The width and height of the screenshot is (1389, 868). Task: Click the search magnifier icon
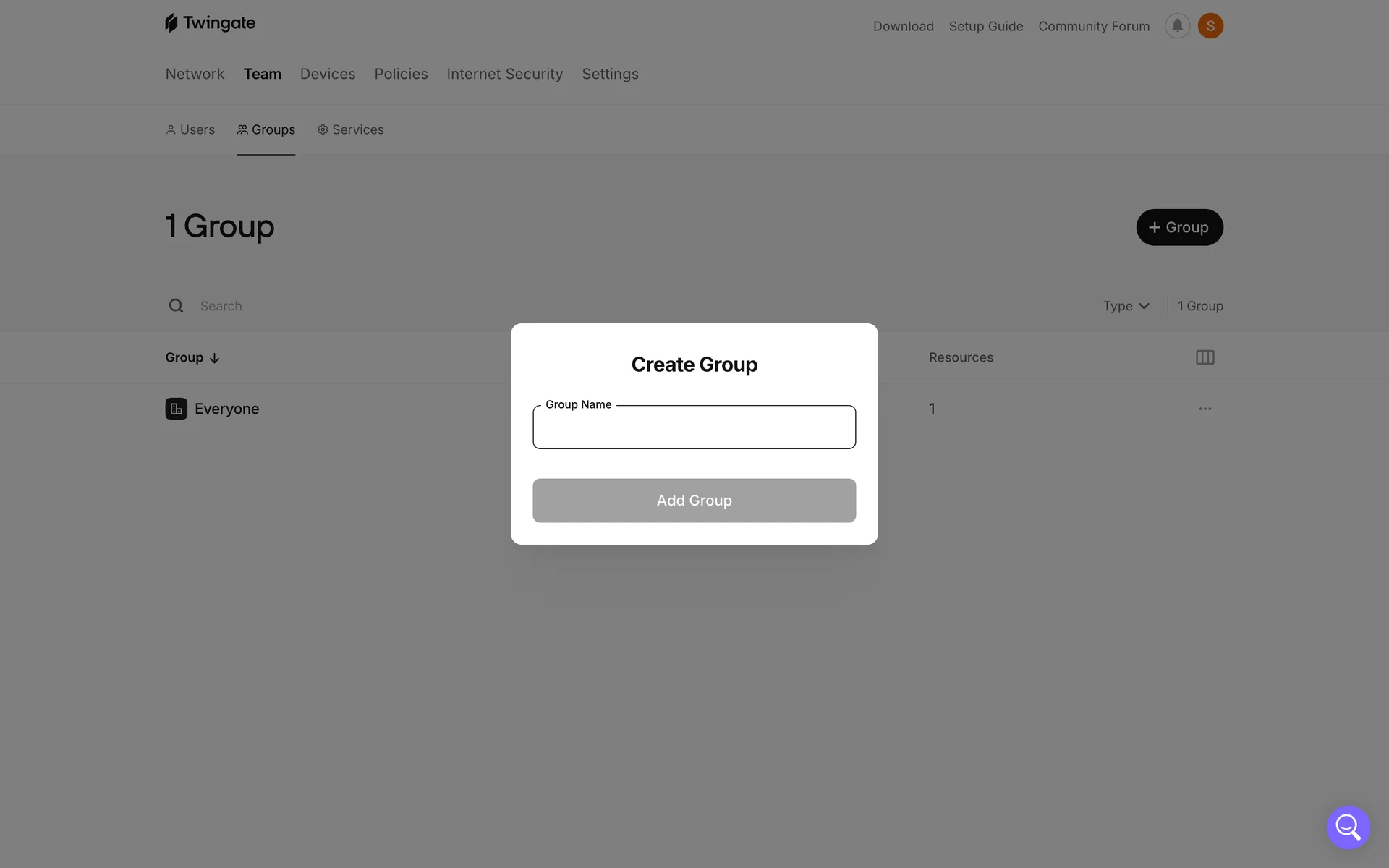click(x=176, y=306)
